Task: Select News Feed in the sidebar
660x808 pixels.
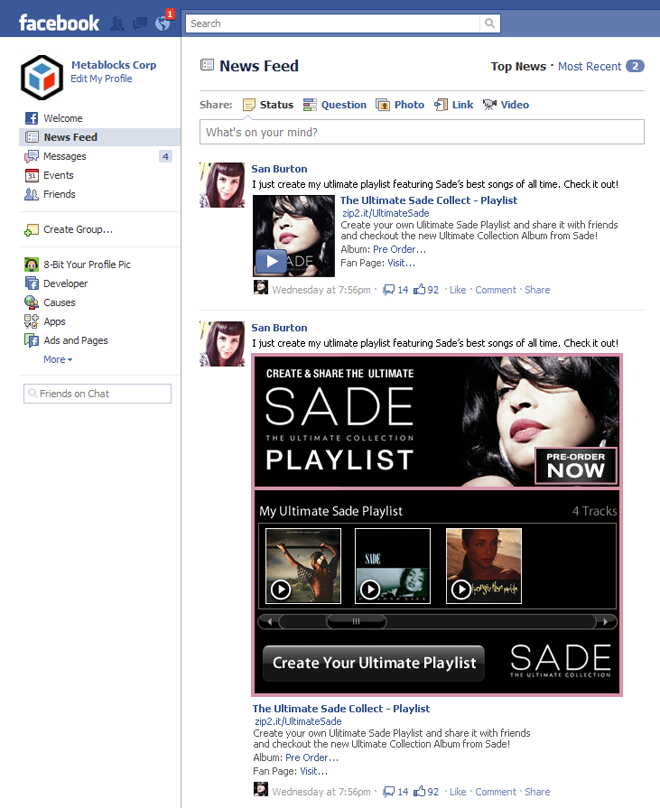Action: coord(100,137)
